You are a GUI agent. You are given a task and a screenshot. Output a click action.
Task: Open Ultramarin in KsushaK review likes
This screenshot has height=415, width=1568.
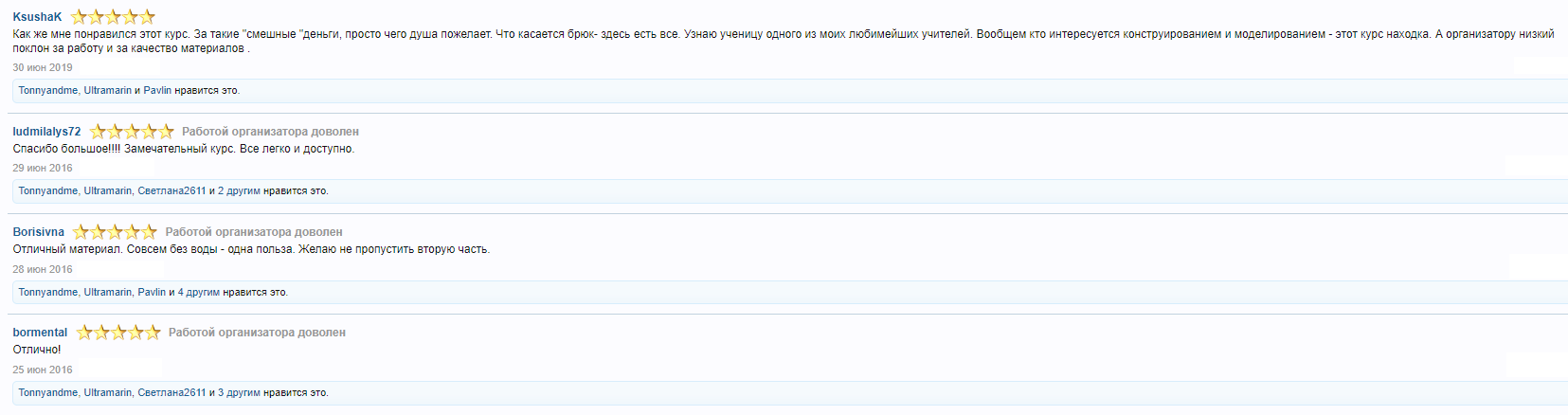[x=108, y=91]
